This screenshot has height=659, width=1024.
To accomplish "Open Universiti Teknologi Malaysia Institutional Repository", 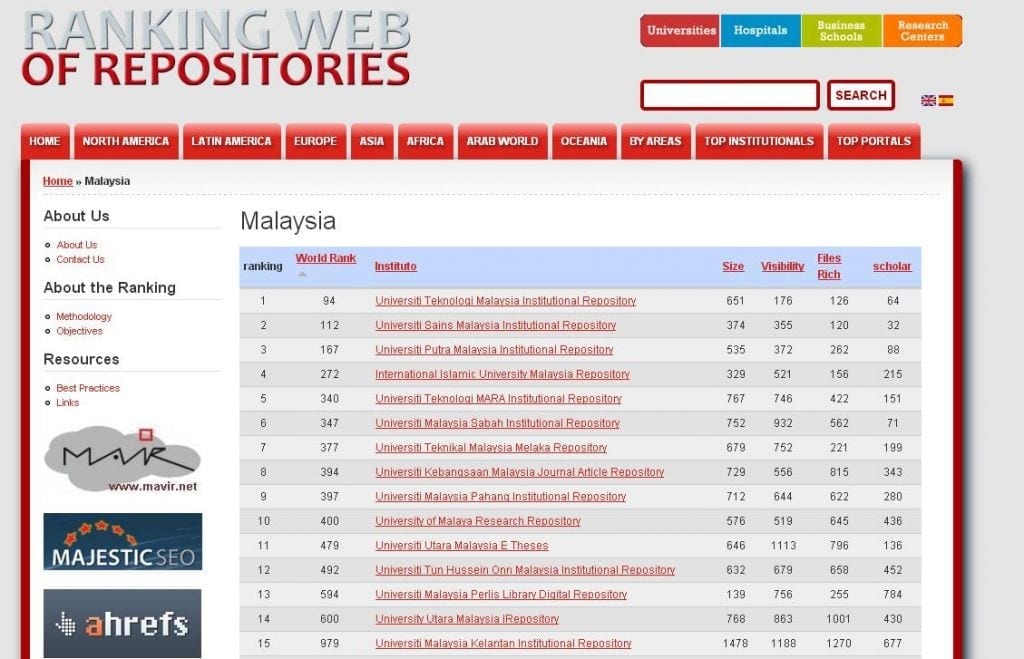I will tap(505, 300).
